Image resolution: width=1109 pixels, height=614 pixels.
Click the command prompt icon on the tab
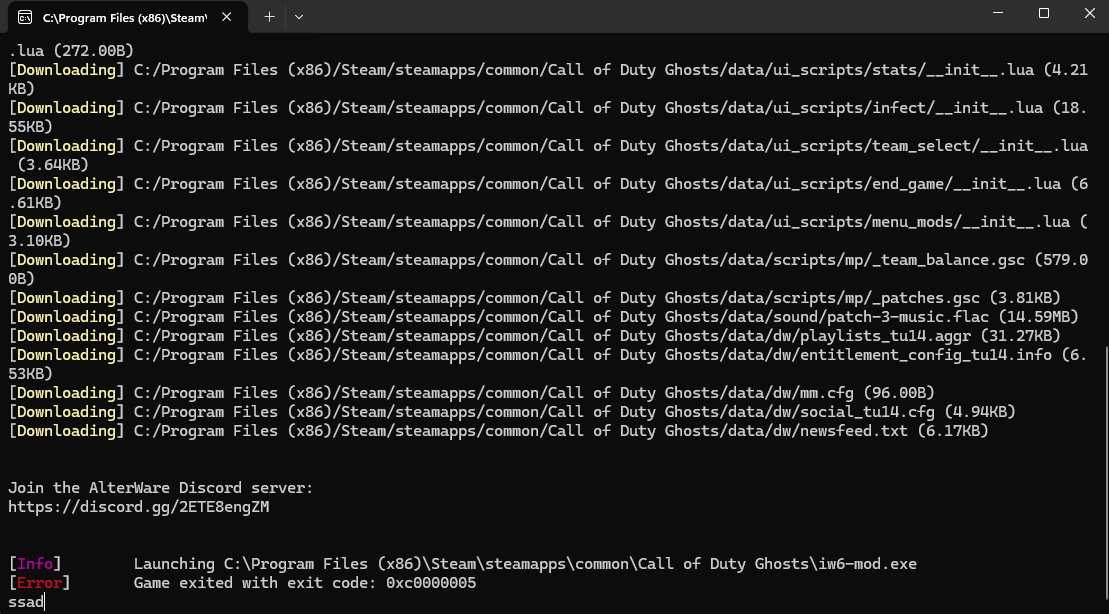(25, 17)
